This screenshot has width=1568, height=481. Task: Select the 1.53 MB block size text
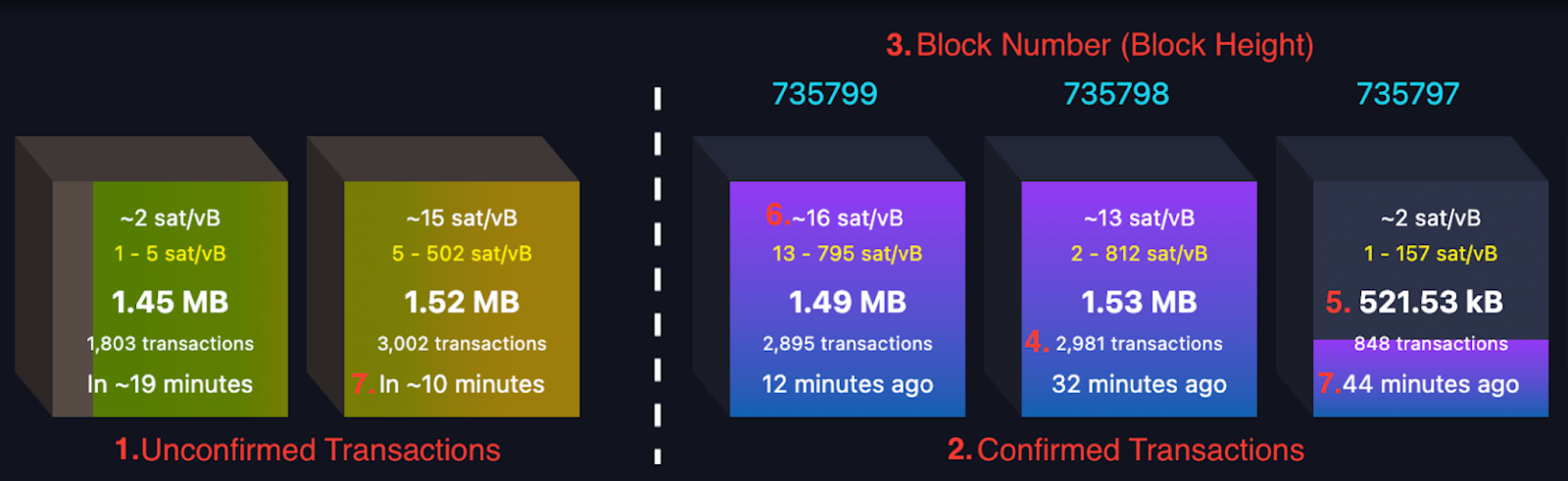point(1139,302)
